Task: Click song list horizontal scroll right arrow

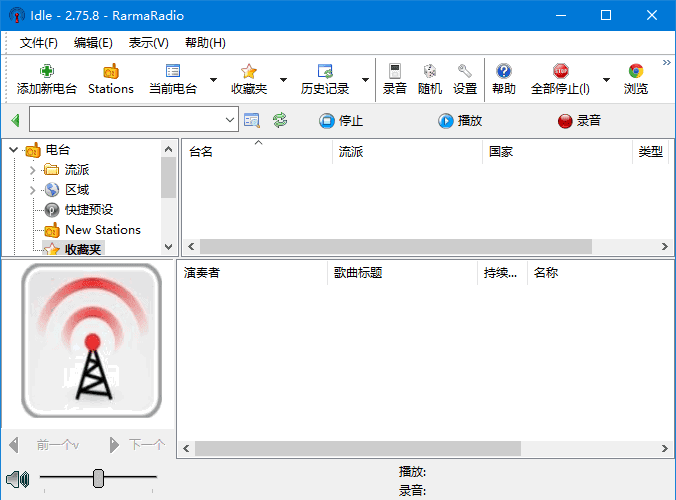Action: (x=664, y=449)
